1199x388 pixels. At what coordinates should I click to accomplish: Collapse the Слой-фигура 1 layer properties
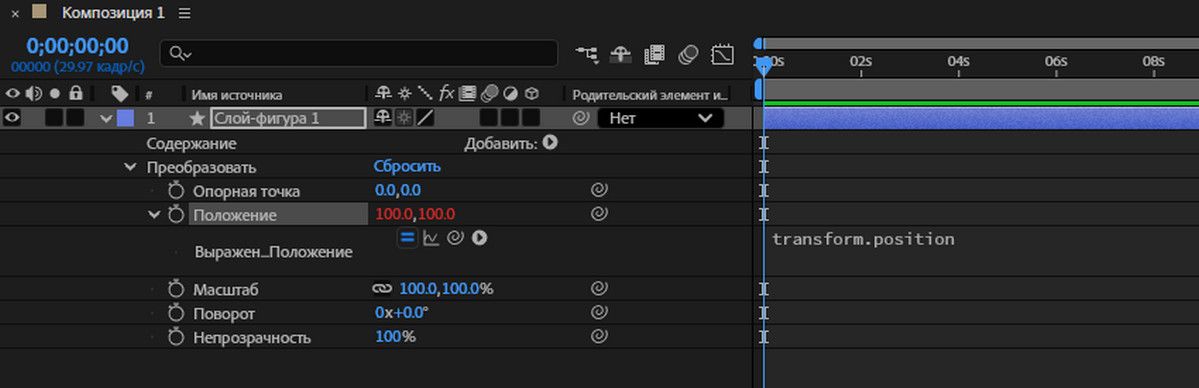pyautogui.click(x=106, y=119)
